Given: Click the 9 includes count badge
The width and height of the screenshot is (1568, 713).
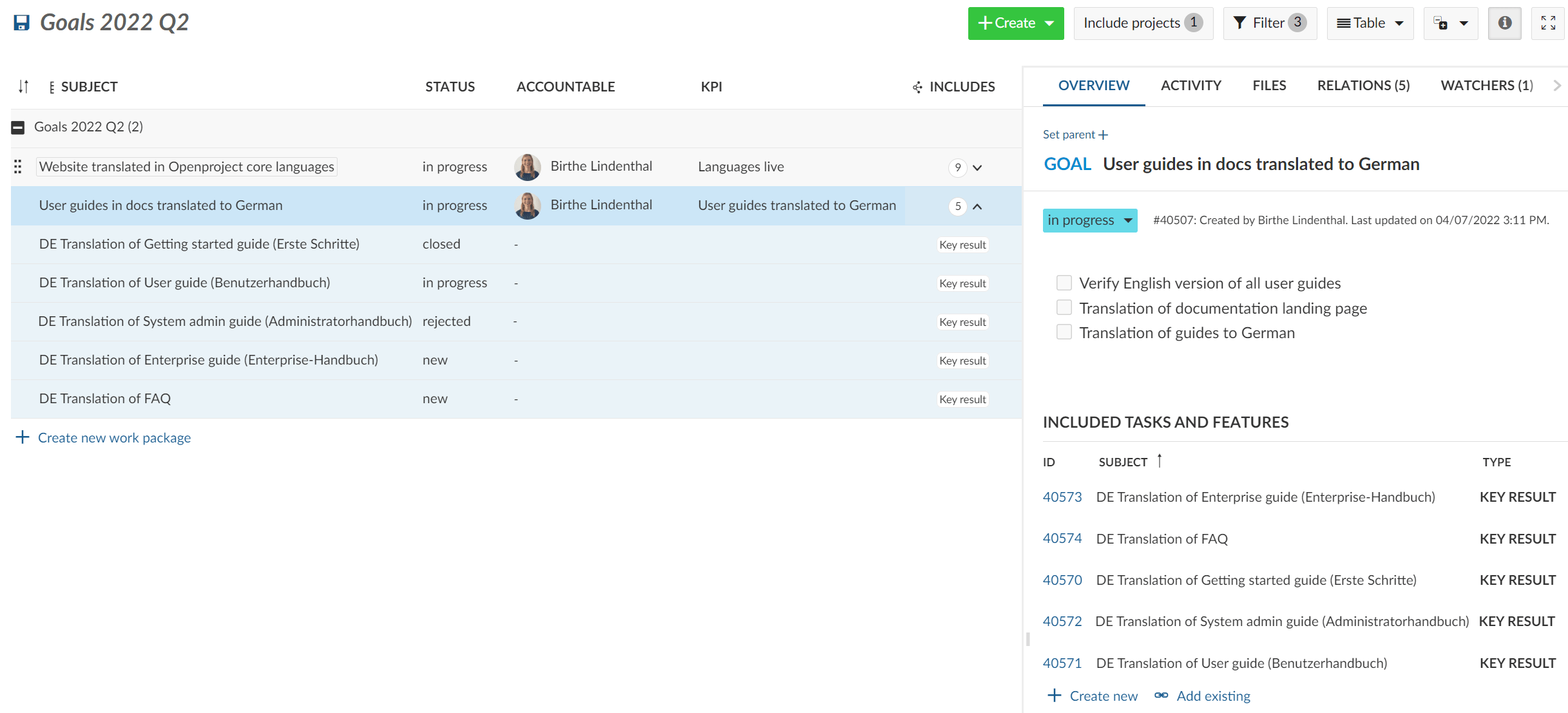Looking at the screenshot, I should pyautogui.click(x=958, y=167).
